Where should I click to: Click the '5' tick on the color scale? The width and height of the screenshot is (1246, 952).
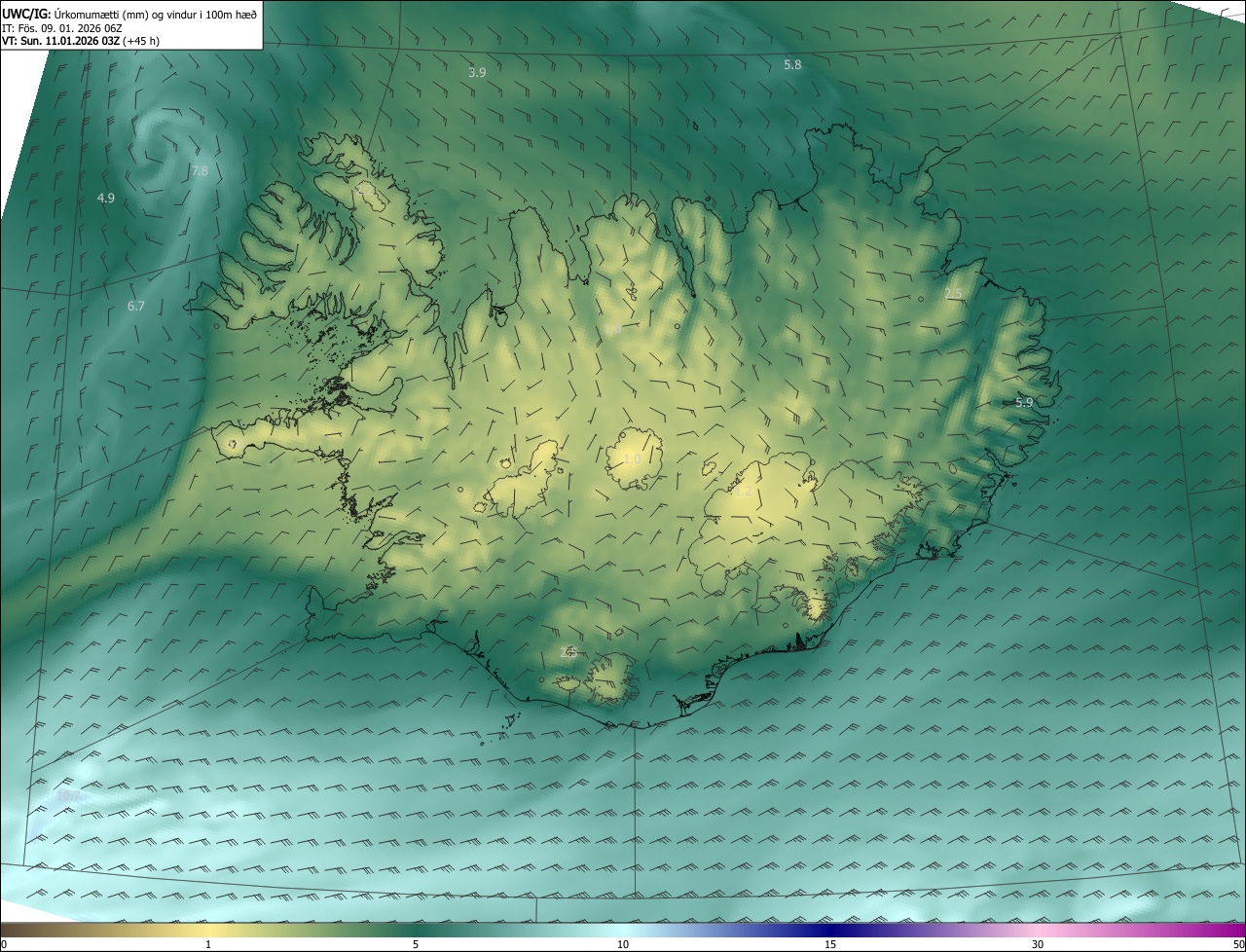[416, 944]
